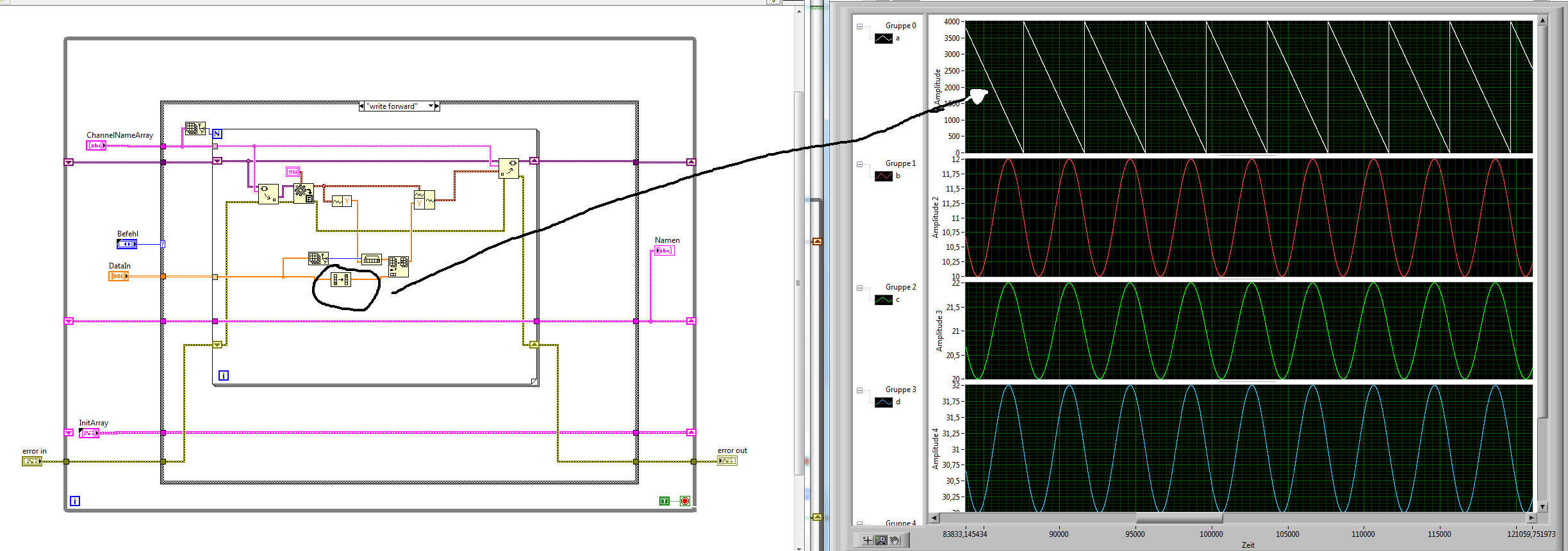Select the tall array node below Build Waveform
Screen dimensions: 1568x551
tap(399, 267)
